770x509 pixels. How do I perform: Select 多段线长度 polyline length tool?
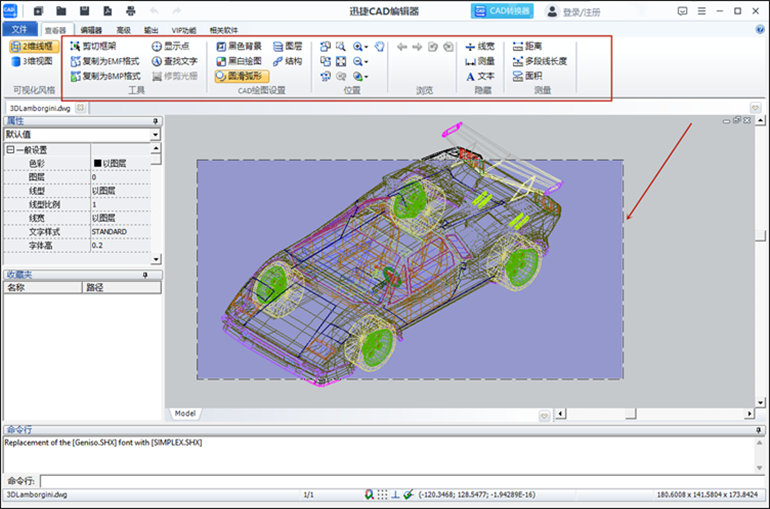(540, 61)
